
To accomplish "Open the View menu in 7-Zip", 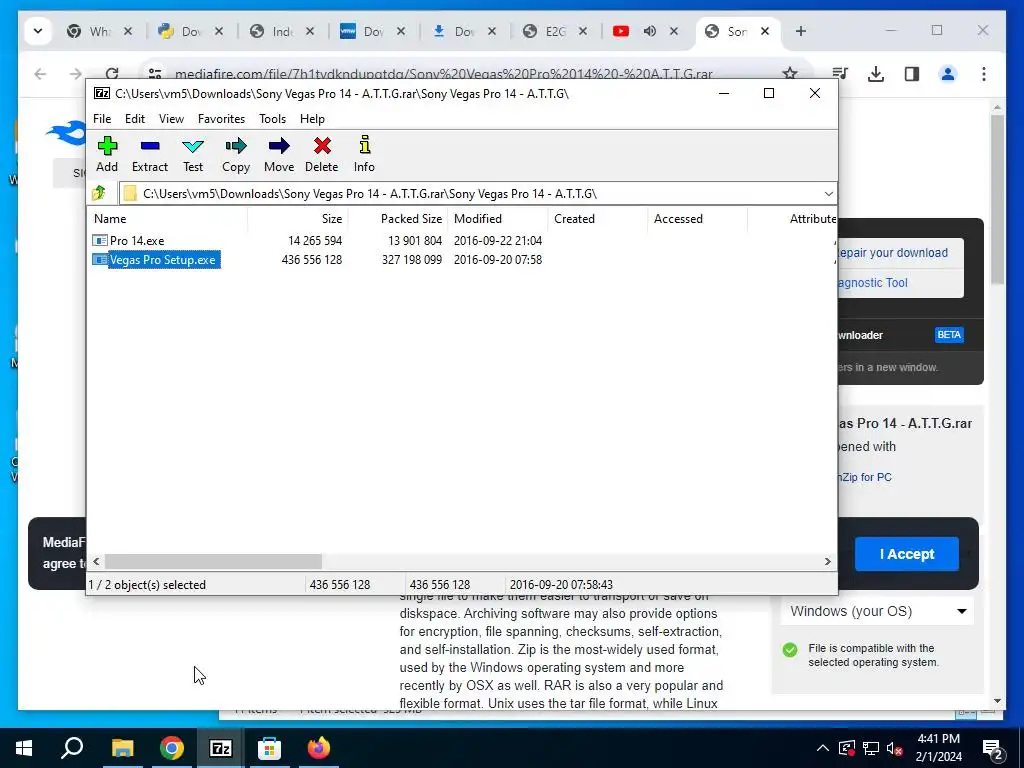I will (171, 119).
